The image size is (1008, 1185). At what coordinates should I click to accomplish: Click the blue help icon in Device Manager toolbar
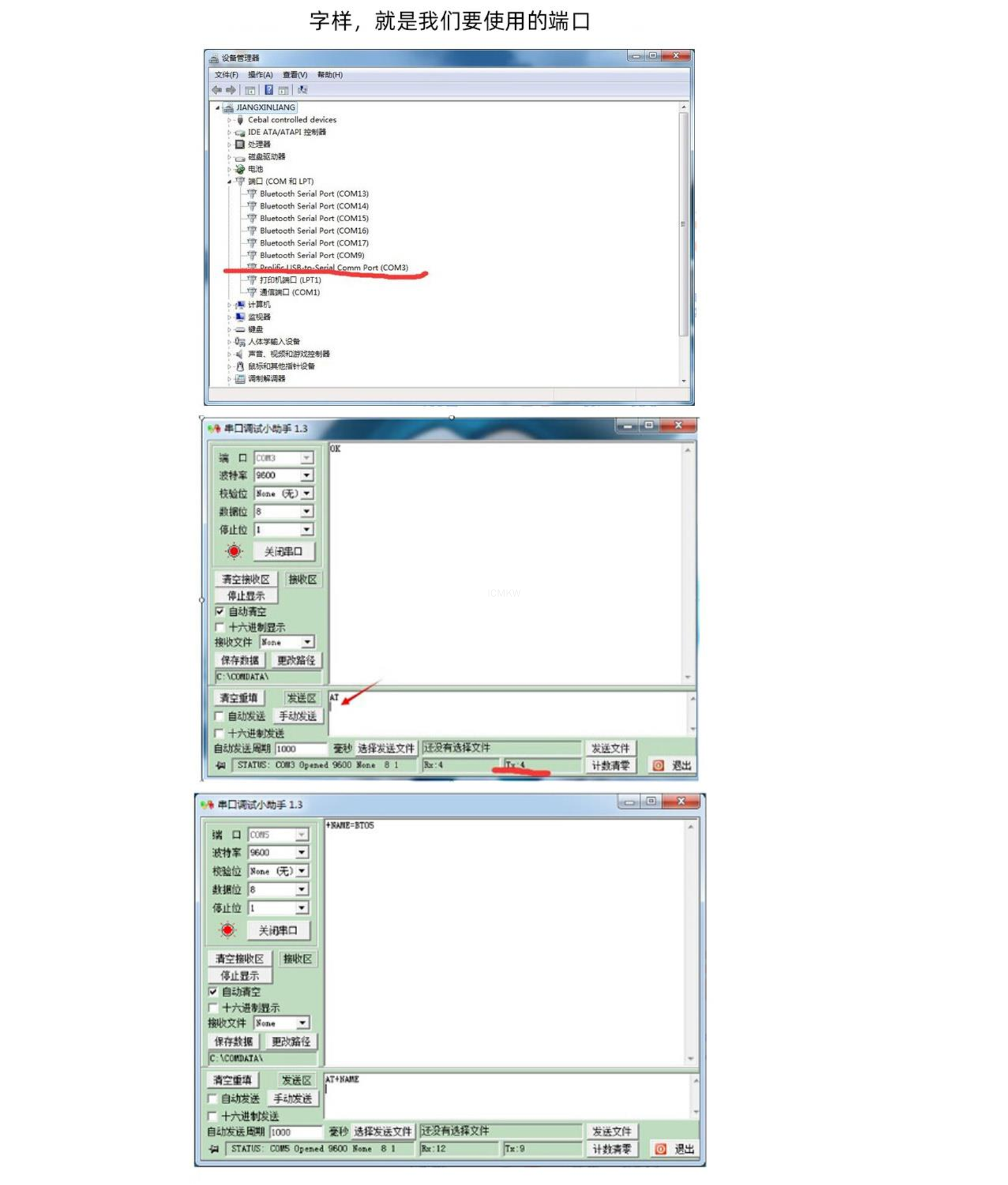269,90
